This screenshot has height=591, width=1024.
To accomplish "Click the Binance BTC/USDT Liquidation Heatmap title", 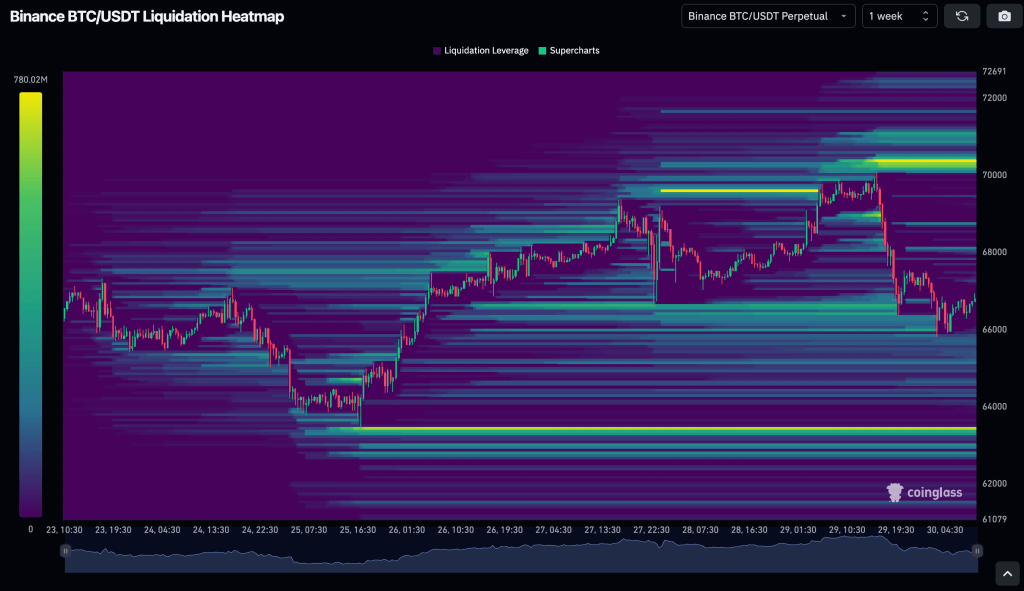I will pos(147,16).
